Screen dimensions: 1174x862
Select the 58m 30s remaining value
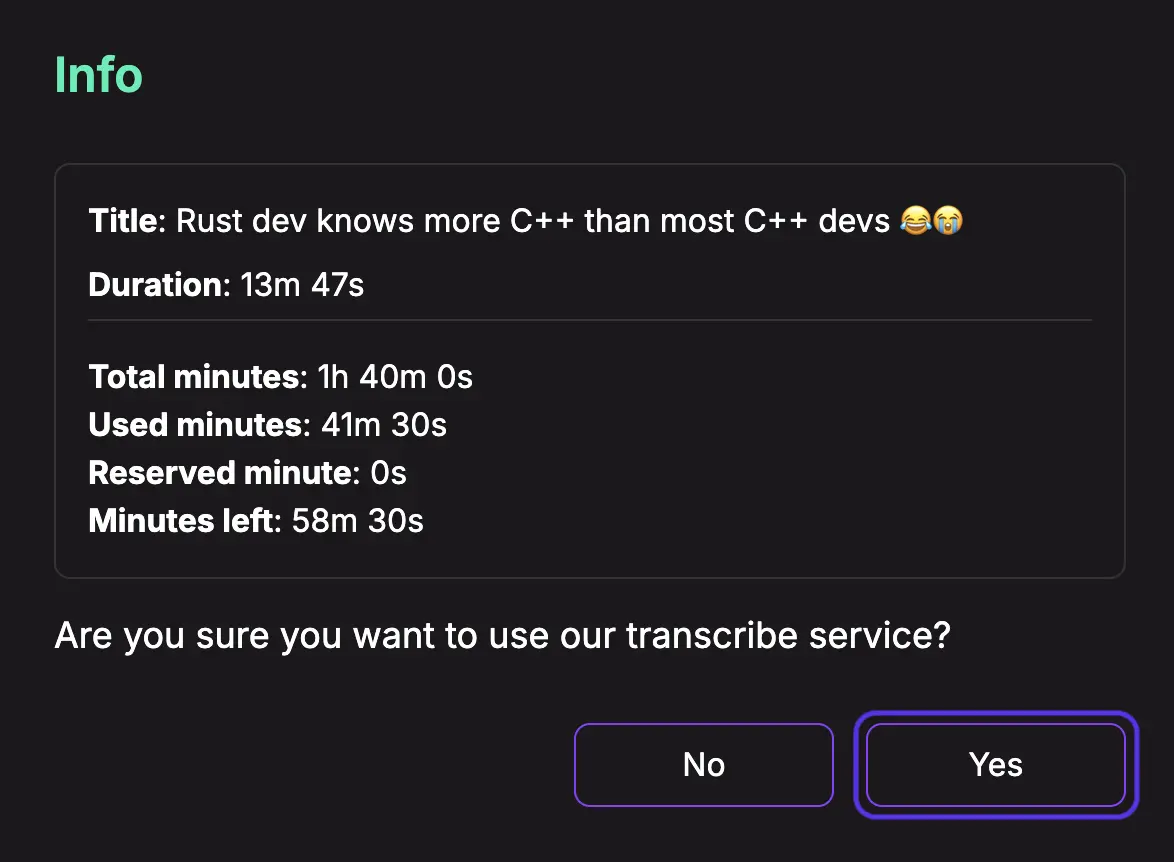pyautogui.click(x=358, y=520)
